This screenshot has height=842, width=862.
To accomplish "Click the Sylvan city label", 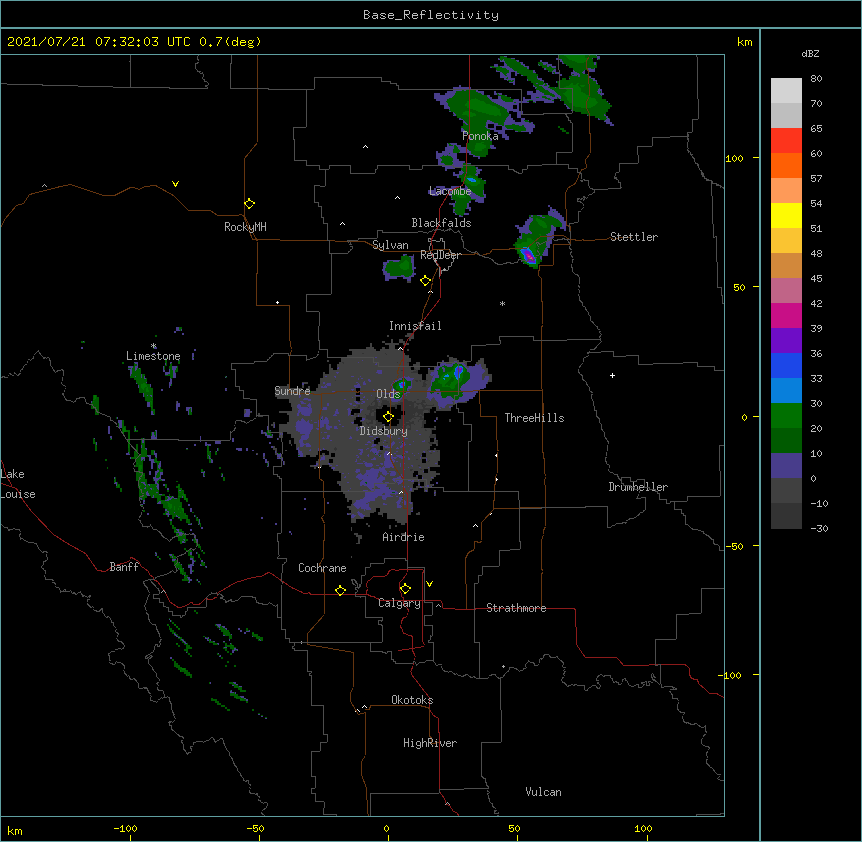I will 390,245.
